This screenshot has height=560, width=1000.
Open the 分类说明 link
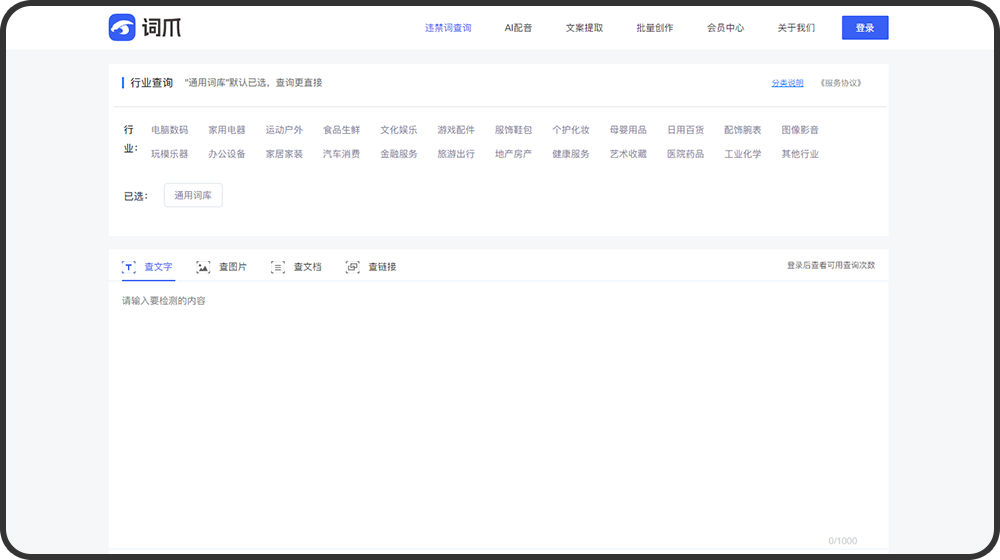pyautogui.click(x=787, y=83)
